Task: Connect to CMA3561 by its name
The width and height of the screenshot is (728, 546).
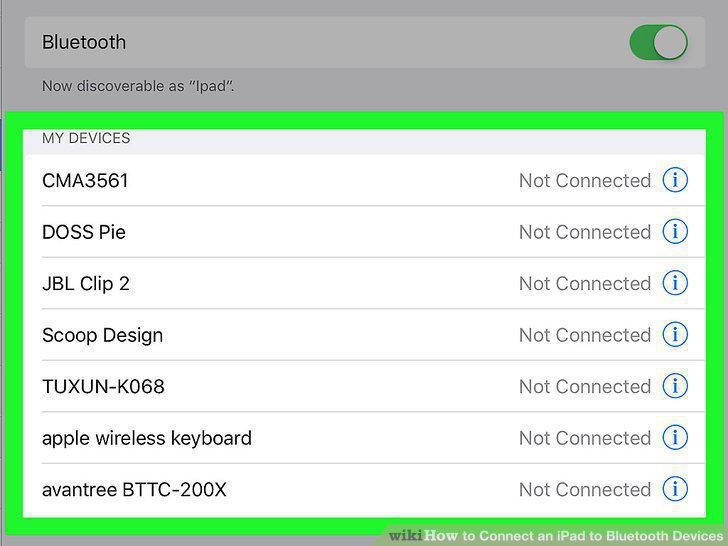Action: coord(85,181)
